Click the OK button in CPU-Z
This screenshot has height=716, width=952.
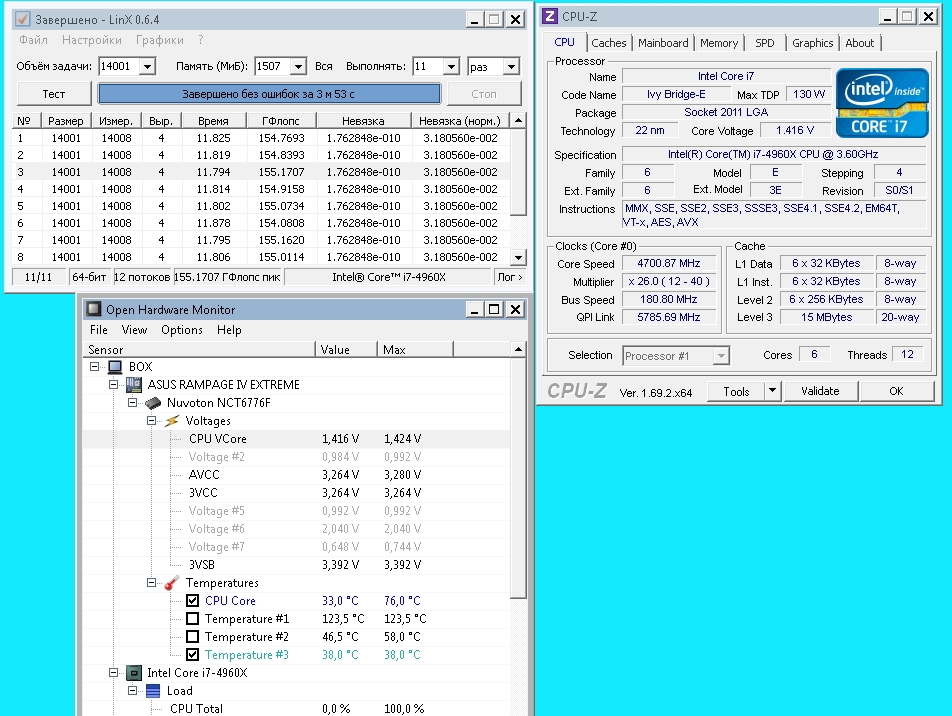(896, 391)
